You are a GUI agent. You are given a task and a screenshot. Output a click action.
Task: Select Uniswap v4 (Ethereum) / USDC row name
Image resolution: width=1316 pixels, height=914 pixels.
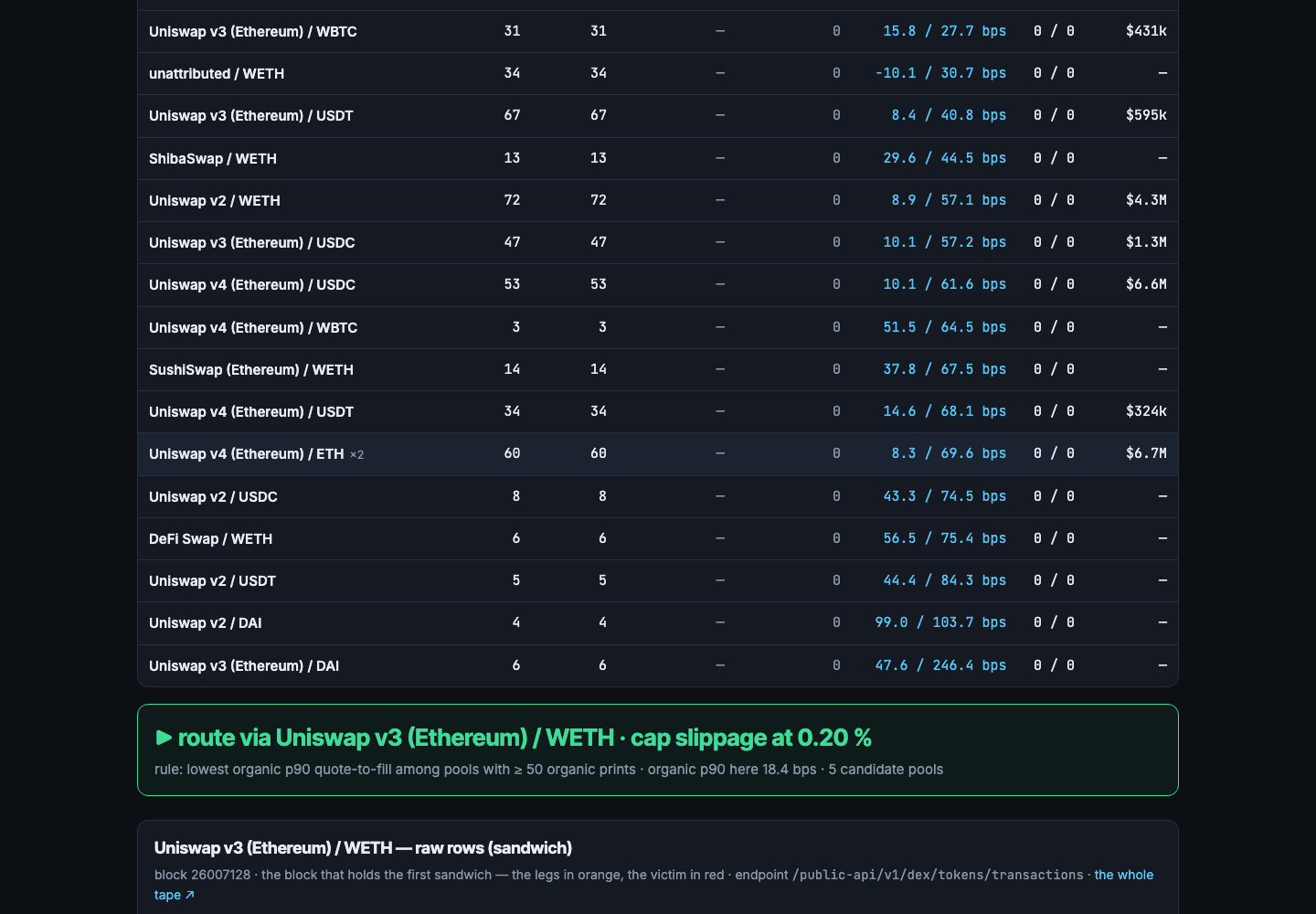252,285
